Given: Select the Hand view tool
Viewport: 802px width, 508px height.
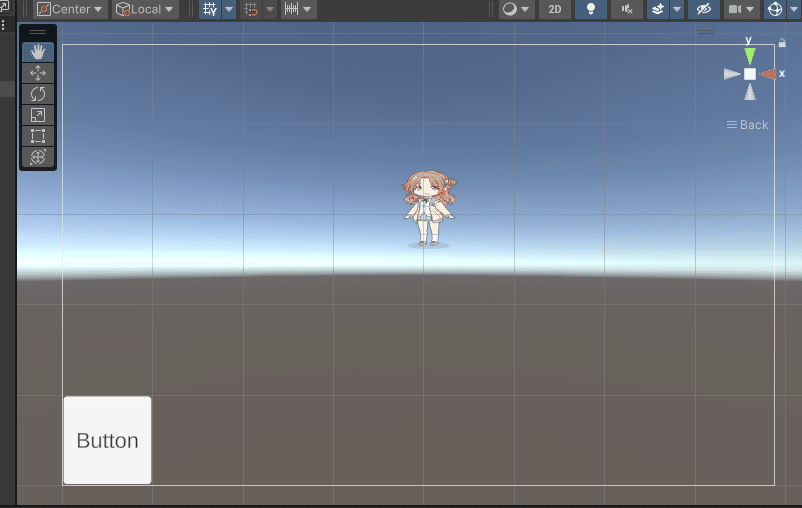Looking at the screenshot, I should [x=38, y=52].
